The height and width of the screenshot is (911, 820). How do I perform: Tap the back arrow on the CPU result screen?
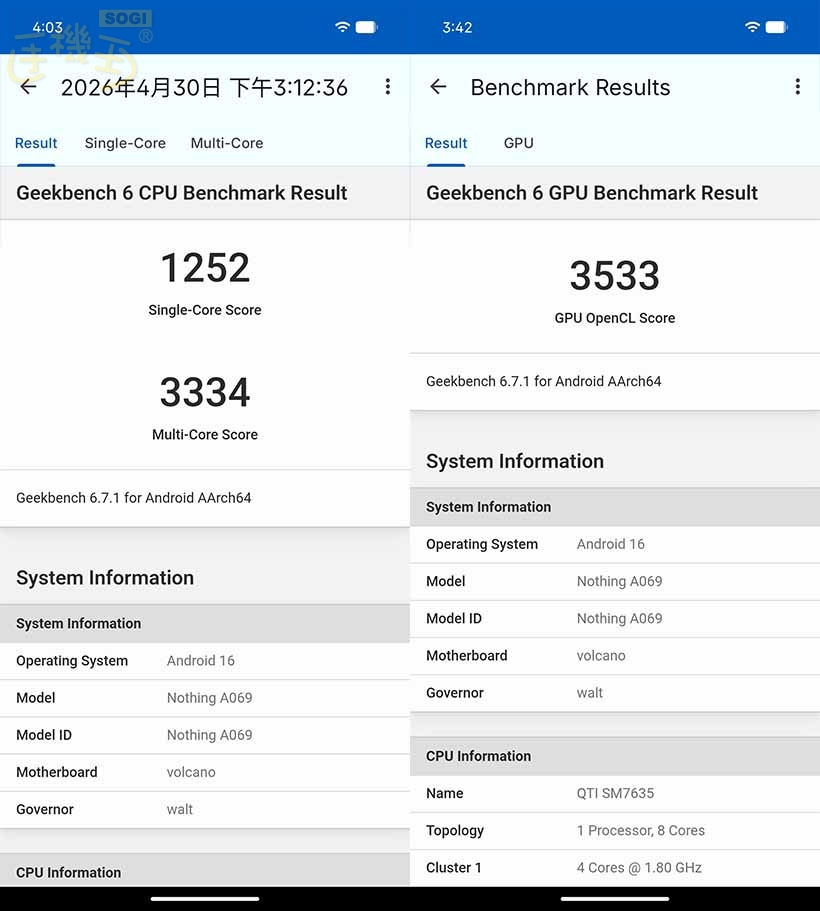(28, 87)
